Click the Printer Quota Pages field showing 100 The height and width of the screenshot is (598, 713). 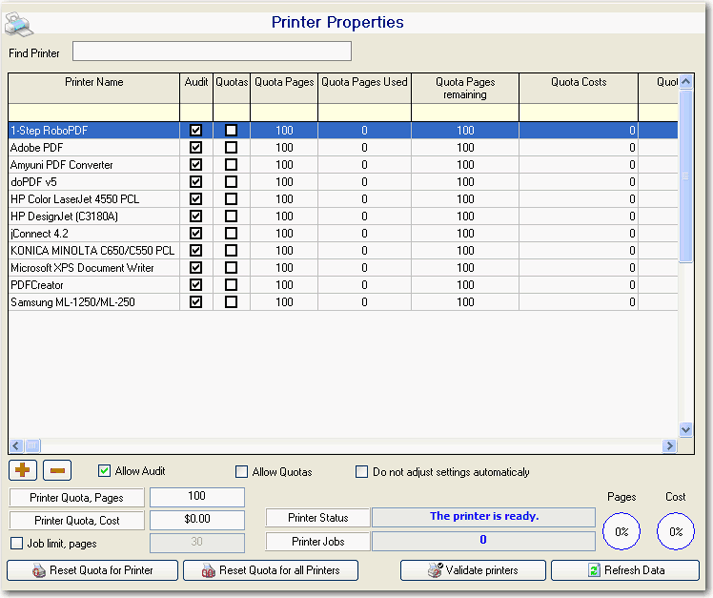click(x=197, y=497)
